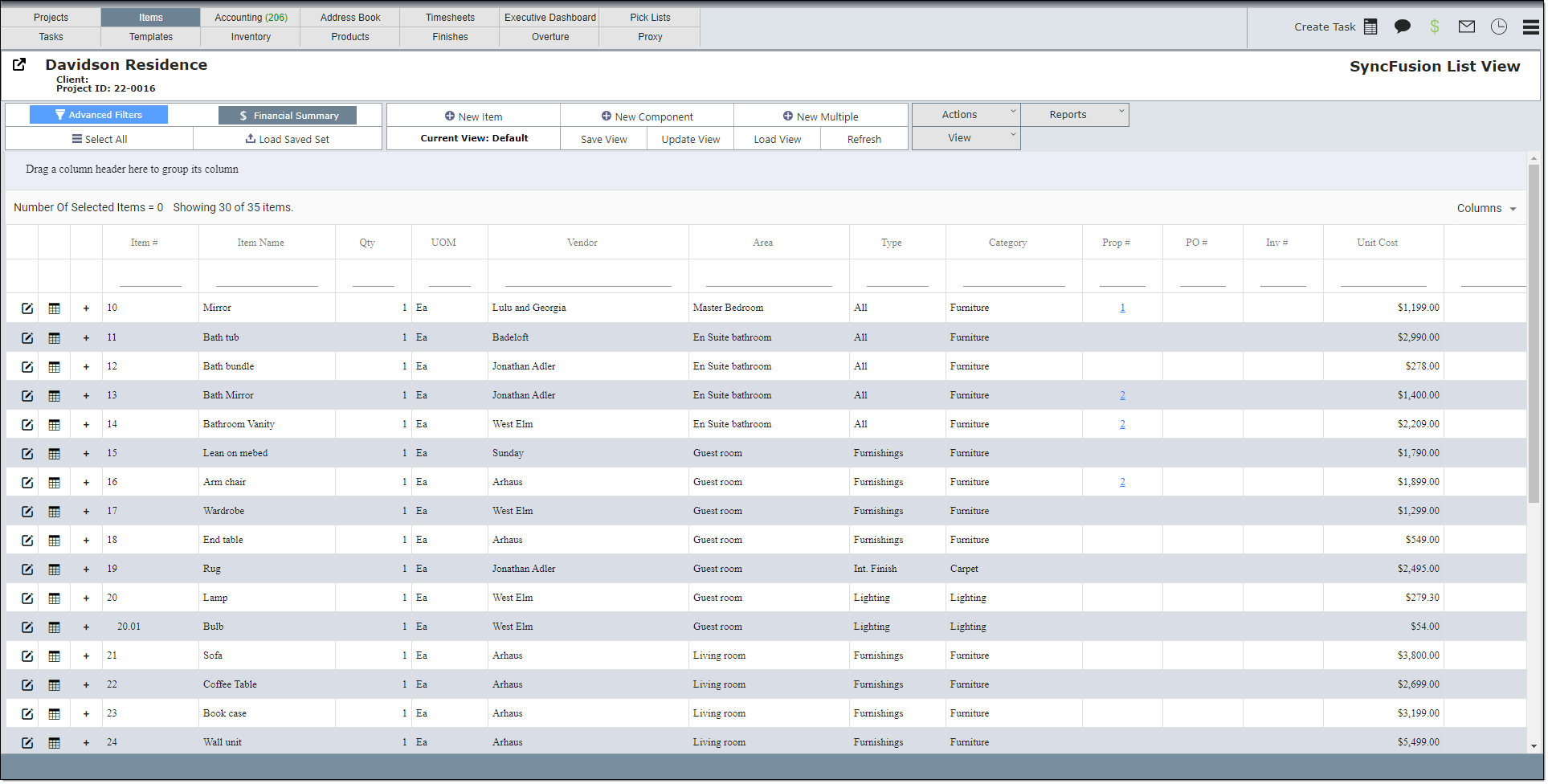The image size is (1548, 784).
Task: Open the Reports dropdown
Action: coord(1075,115)
